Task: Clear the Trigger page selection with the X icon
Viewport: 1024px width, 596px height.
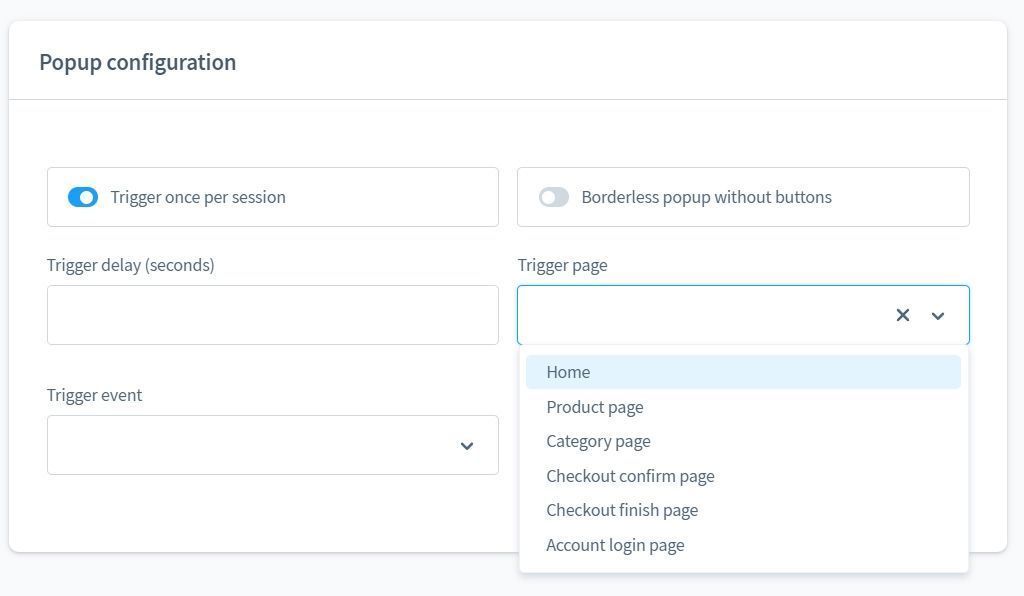Action: [902, 315]
